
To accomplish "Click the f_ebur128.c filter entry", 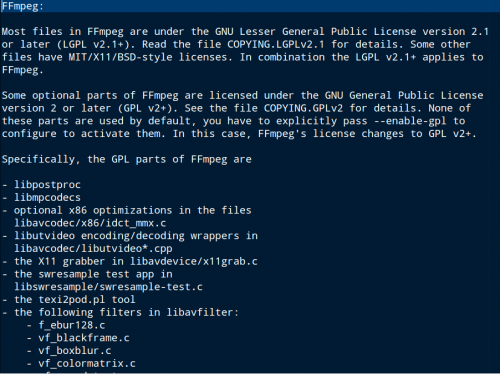I will pyautogui.click(x=72, y=325).
